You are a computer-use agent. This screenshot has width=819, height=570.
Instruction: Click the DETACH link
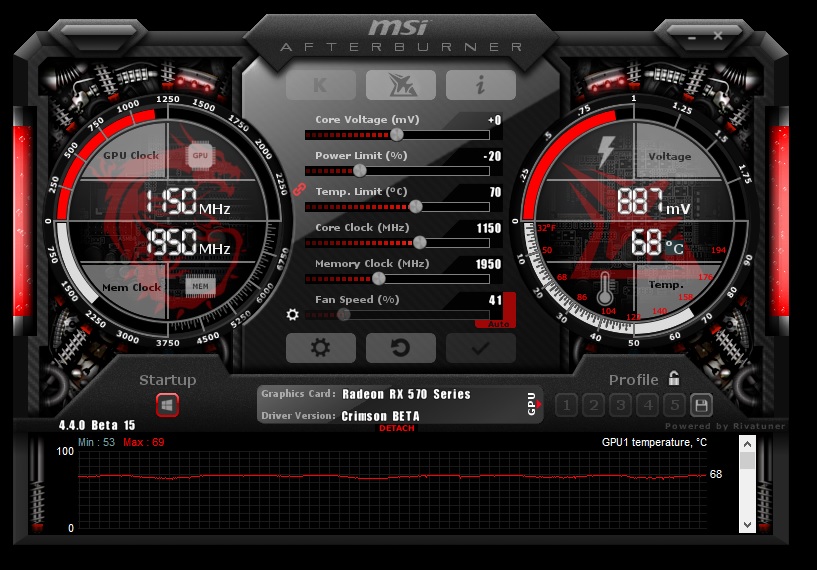396,428
